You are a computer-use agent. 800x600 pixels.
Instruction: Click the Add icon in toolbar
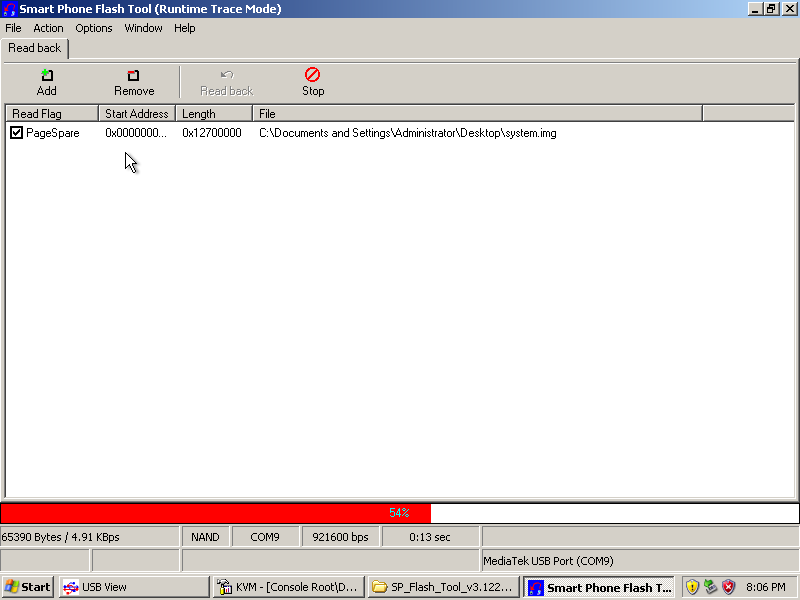tap(46, 76)
